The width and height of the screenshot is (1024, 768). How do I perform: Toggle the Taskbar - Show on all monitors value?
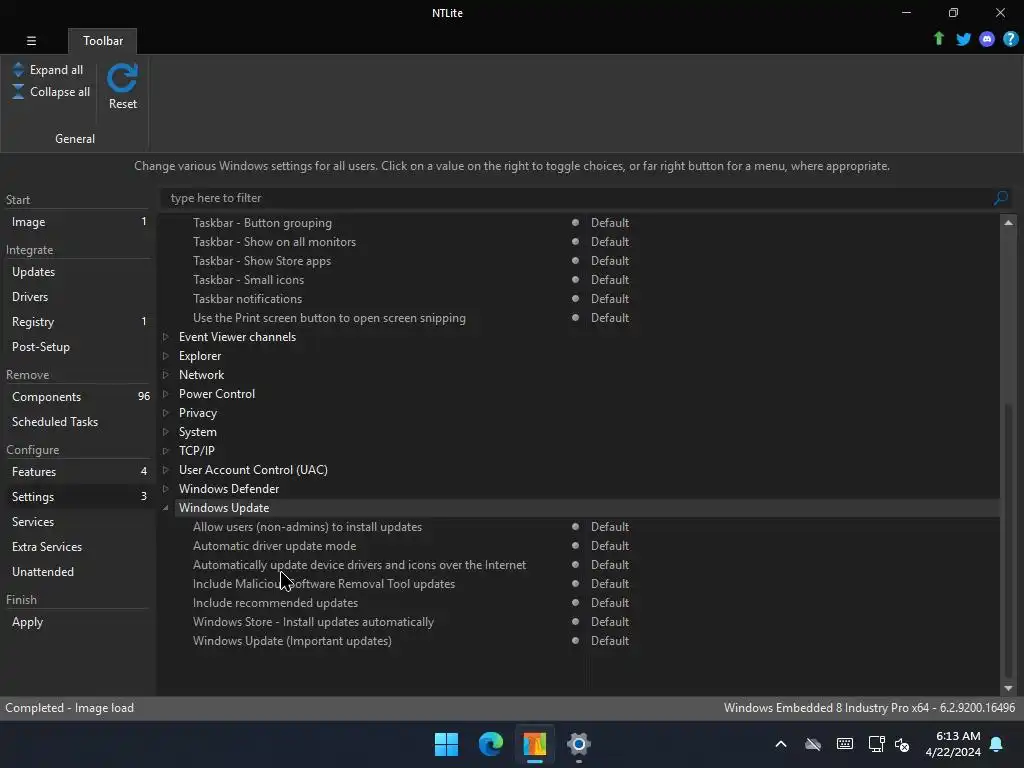[x=609, y=242]
